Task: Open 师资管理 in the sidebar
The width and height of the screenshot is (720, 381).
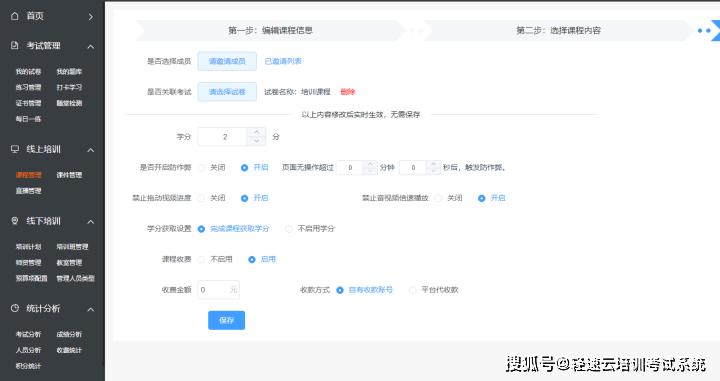Action: (x=28, y=263)
